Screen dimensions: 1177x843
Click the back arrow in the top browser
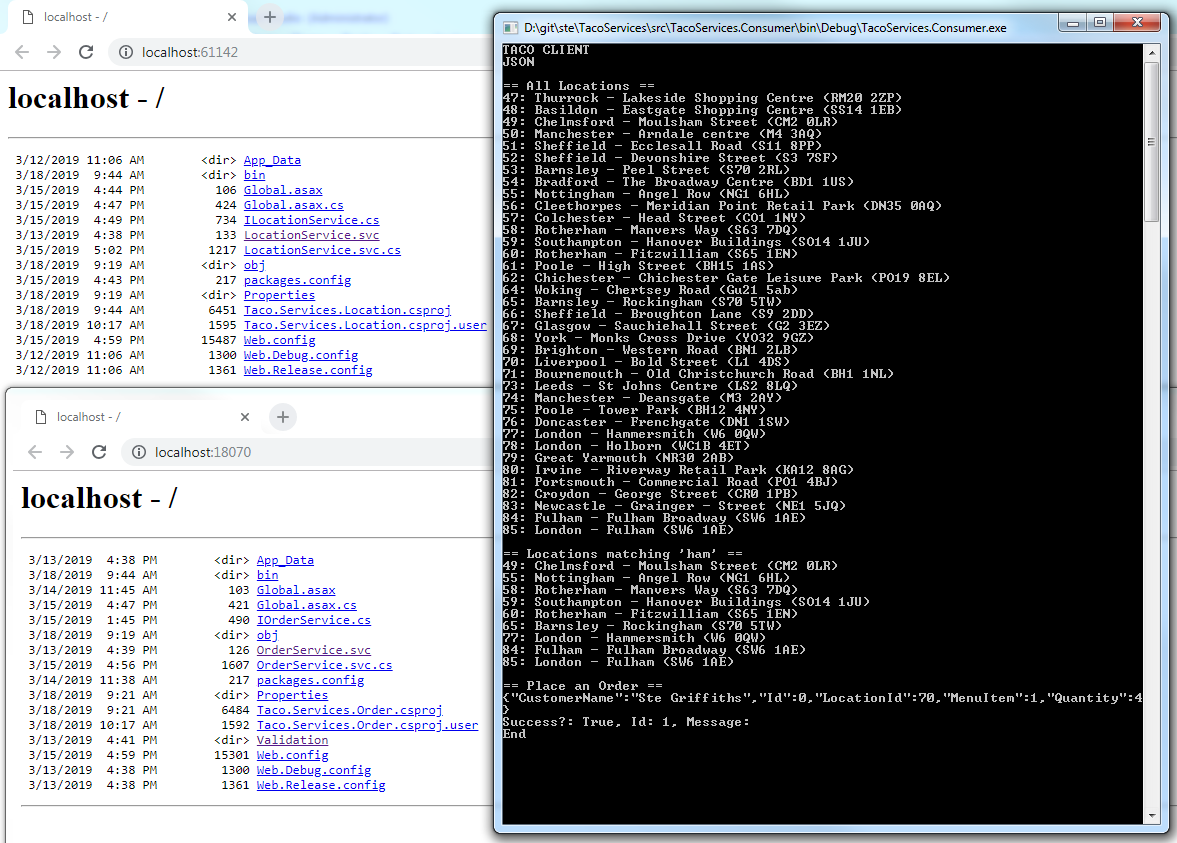coord(22,52)
